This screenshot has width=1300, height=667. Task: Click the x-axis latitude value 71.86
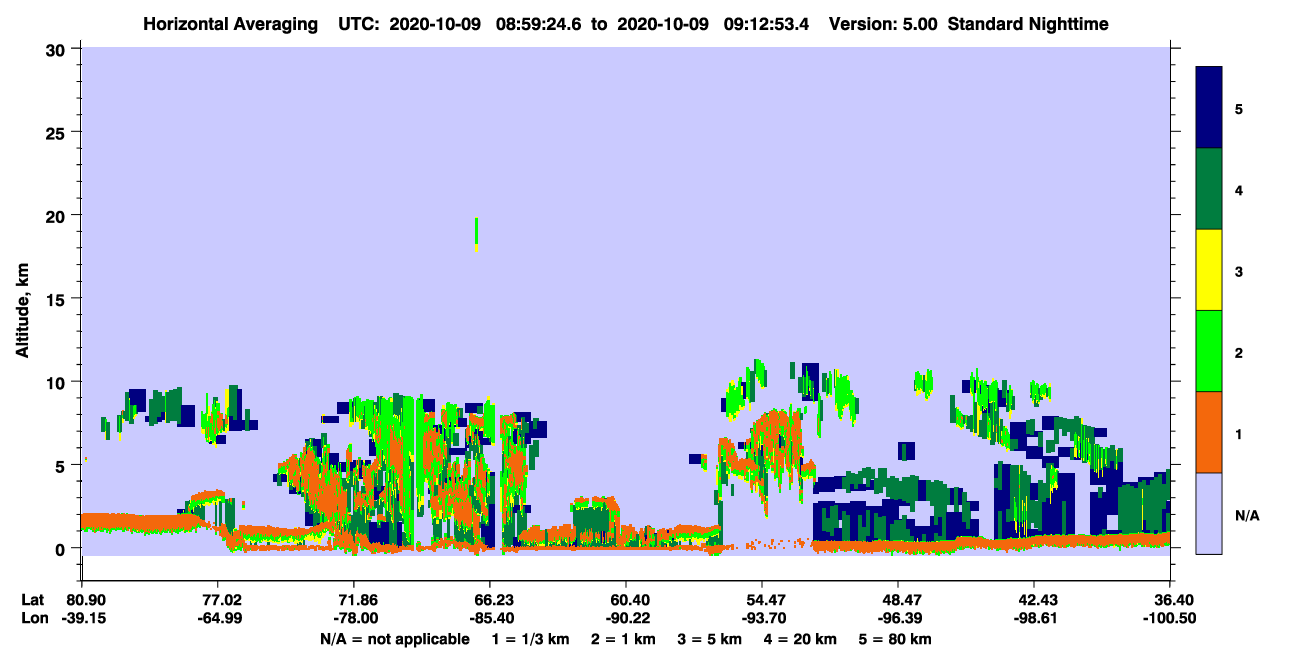click(x=354, y=600)
